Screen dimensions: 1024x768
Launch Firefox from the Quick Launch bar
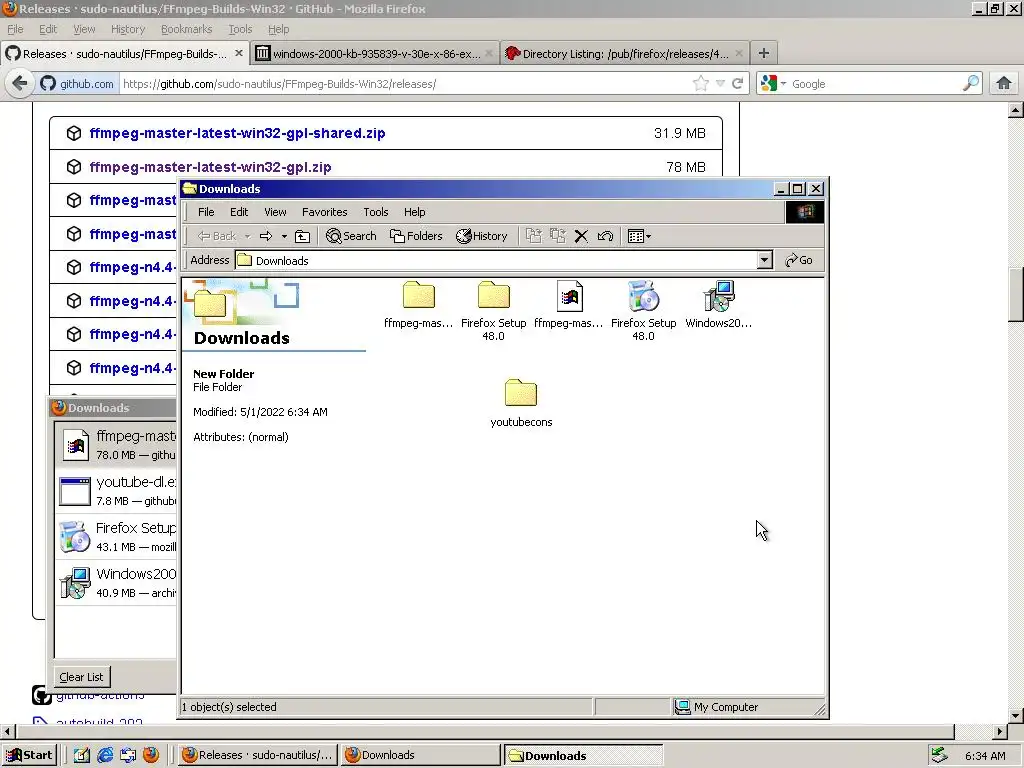(x=151, y=756)
